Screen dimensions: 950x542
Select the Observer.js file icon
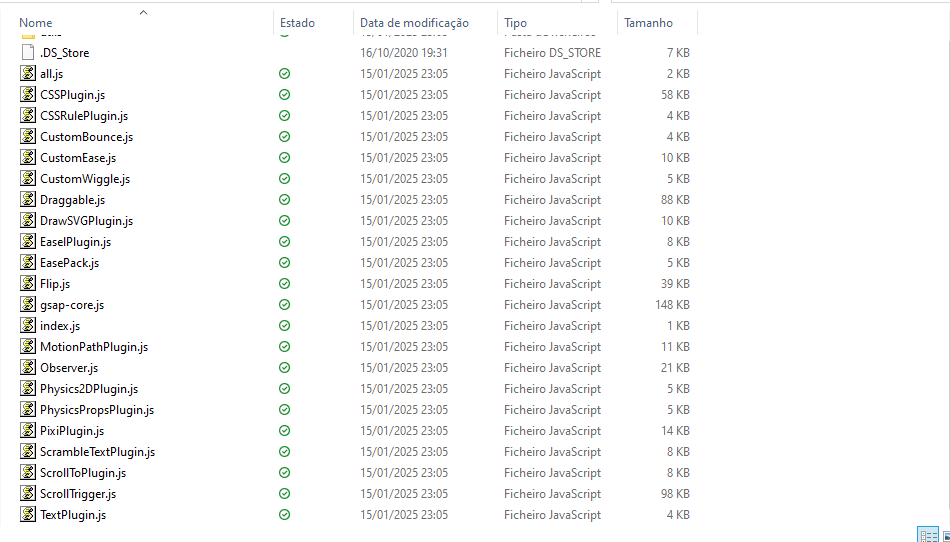pos(28,368)
